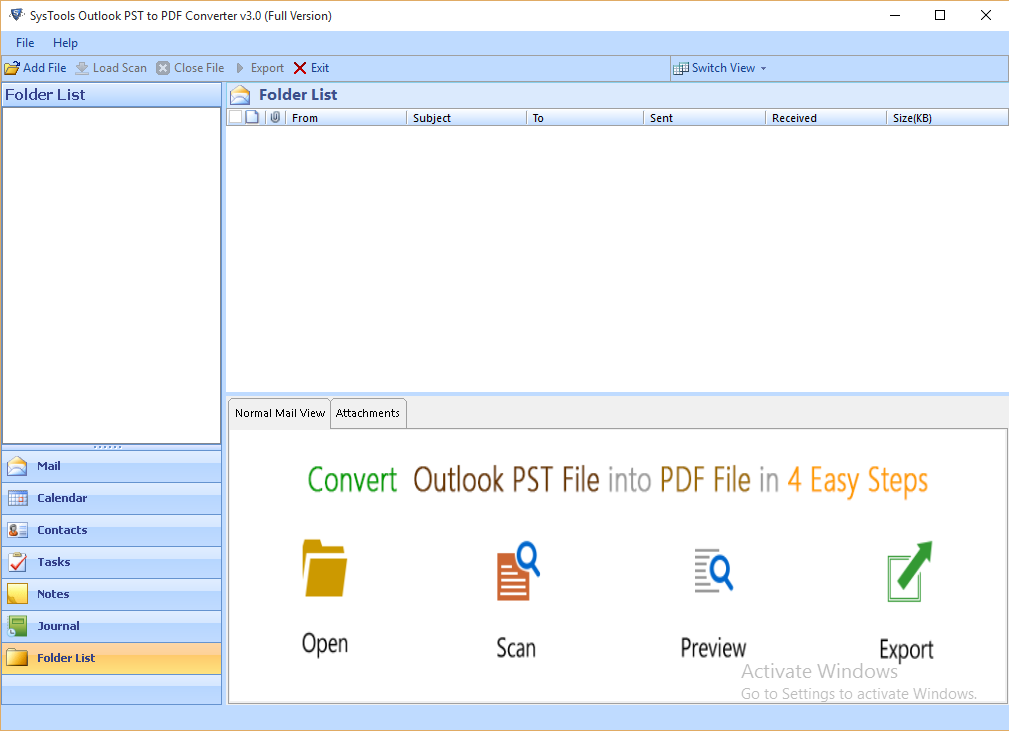Open the File menu
Image resolution: width=1009 pixels, height=731 pixels.
click(24, 43)
